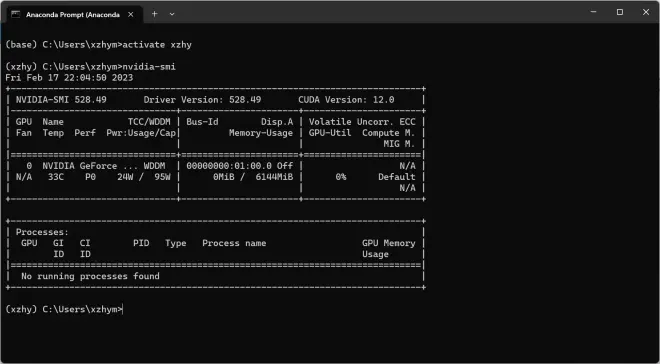Close the terminal window
Screen dimensions: 660x364
pos(646,12)
